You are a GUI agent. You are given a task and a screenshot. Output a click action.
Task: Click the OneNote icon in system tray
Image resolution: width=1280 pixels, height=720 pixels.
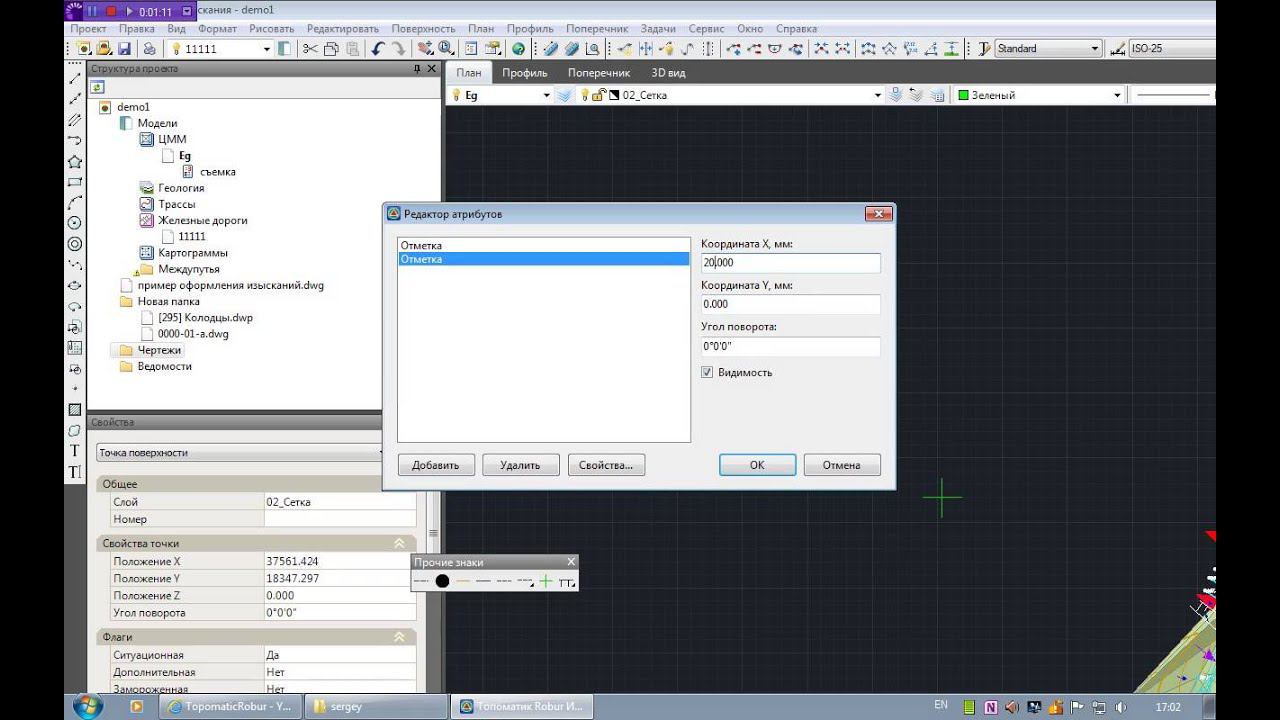pos(991,707)
